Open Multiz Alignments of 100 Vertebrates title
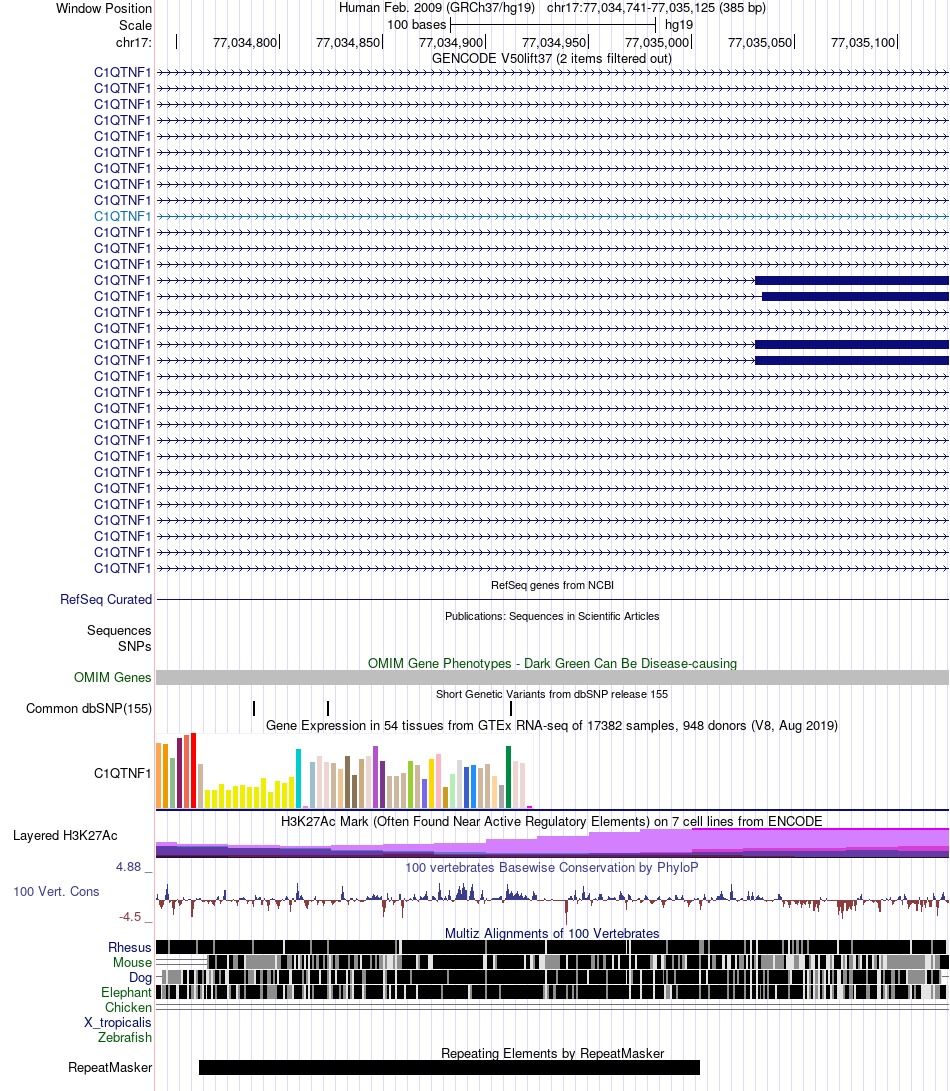 tap(552, 933)
